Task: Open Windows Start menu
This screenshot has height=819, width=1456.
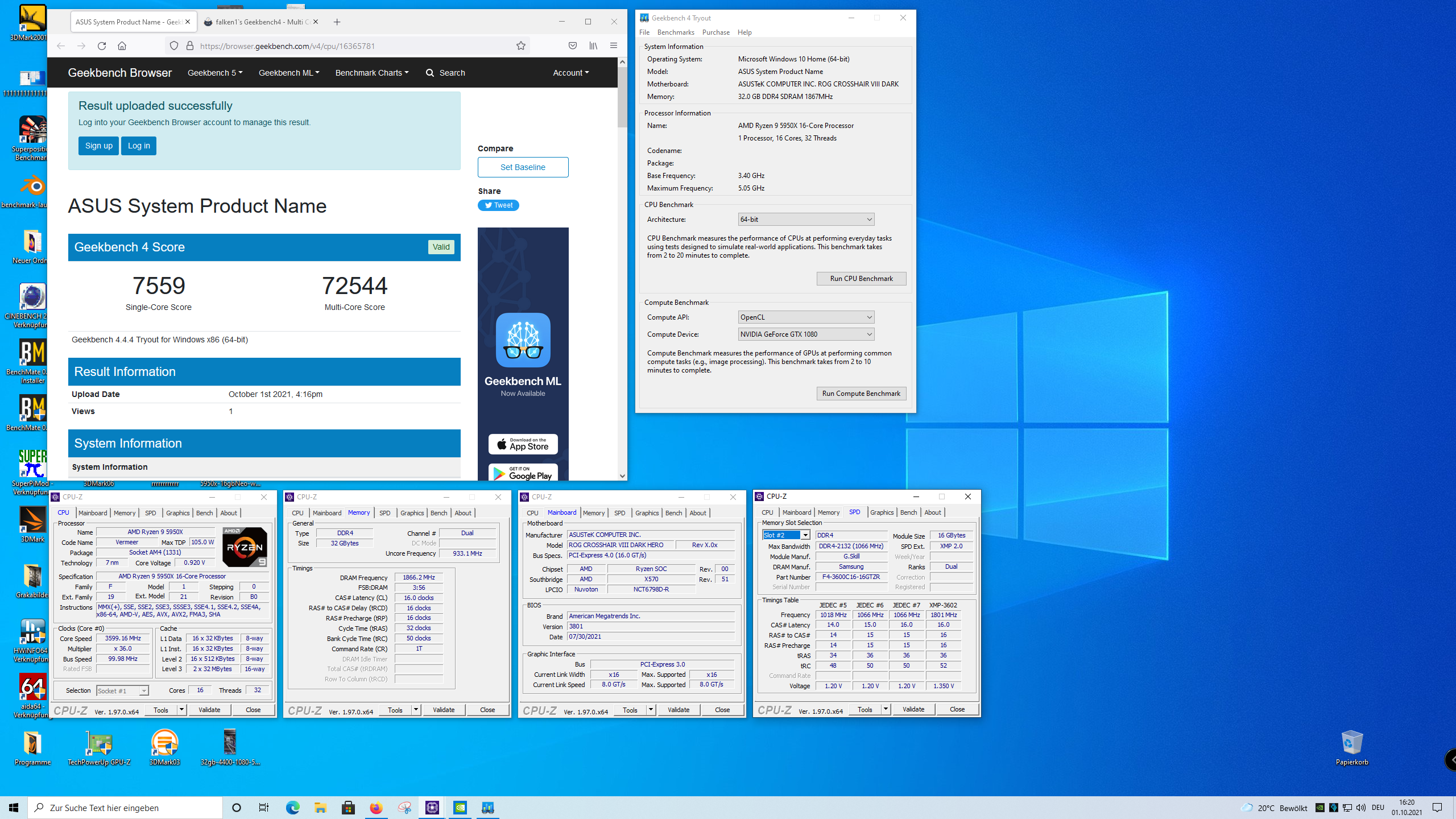Action: point(14,808)
